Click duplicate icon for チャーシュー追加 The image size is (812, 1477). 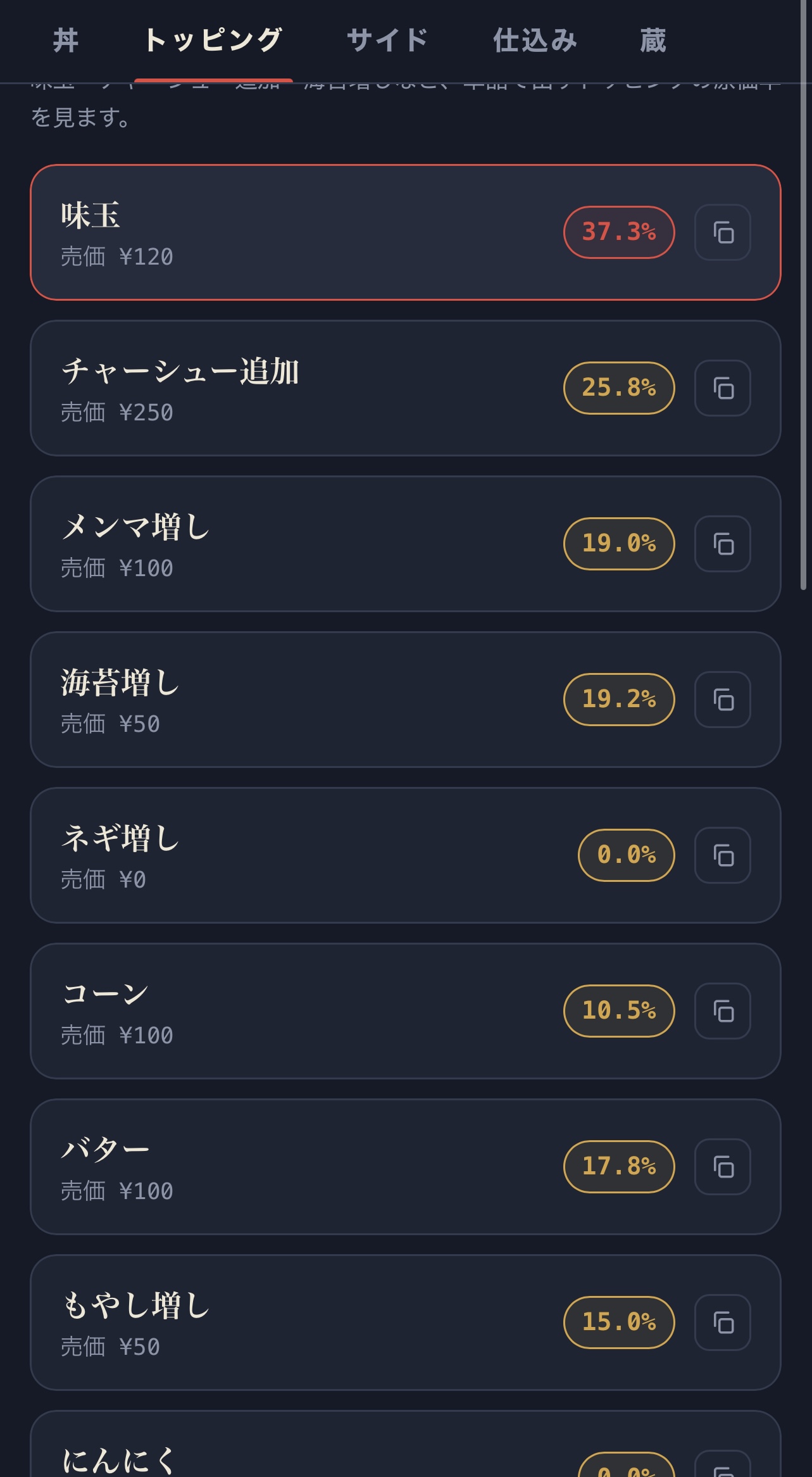click(x=722, y=388)
